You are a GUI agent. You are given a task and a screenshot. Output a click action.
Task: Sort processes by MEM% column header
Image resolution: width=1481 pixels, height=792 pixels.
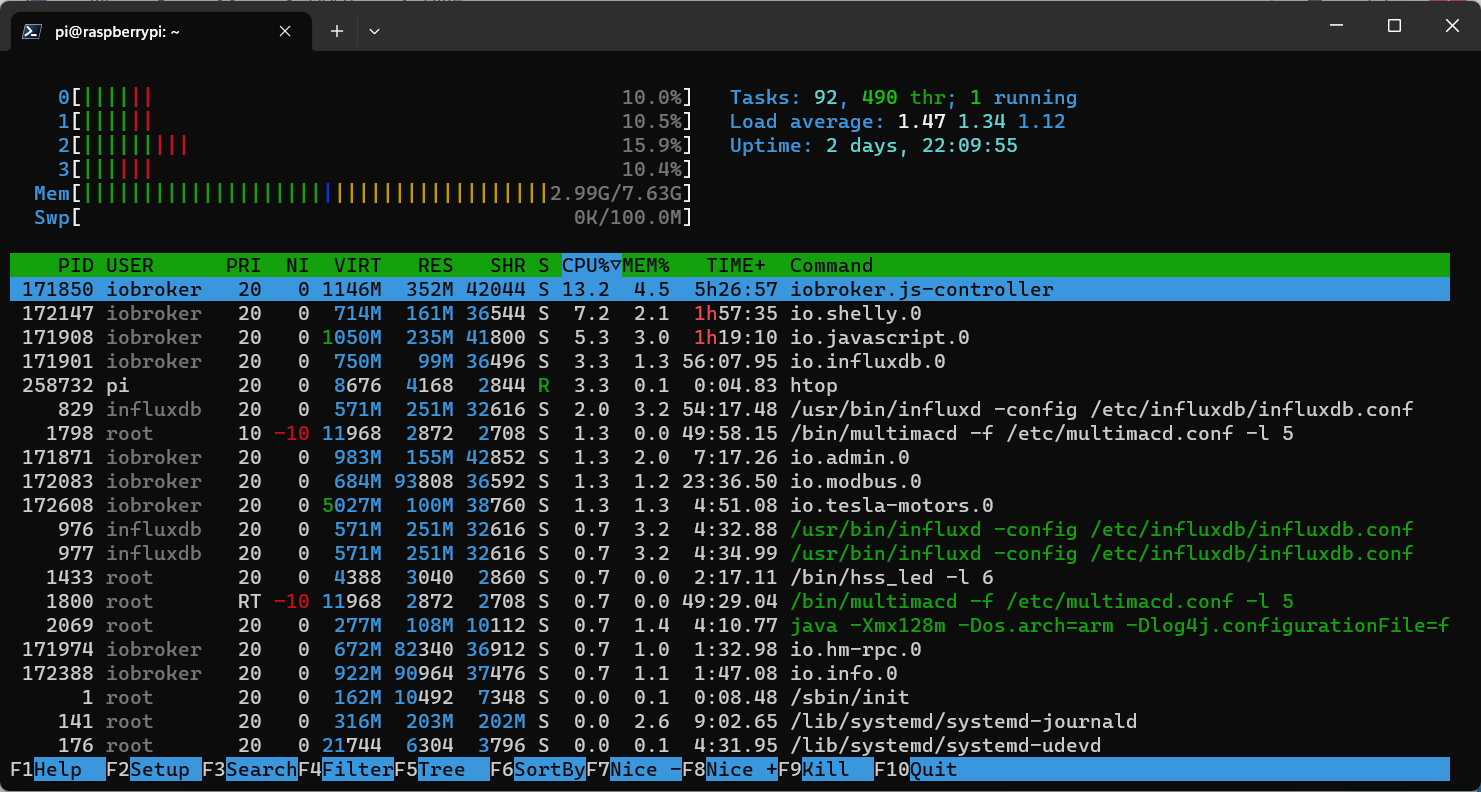(x=646, y=265)
